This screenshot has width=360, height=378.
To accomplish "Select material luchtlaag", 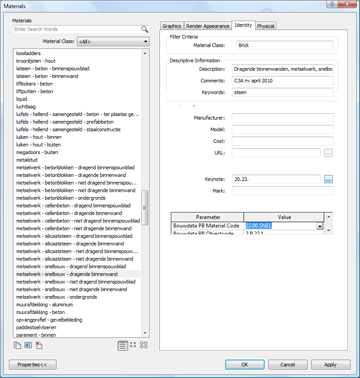I will 26,107.
